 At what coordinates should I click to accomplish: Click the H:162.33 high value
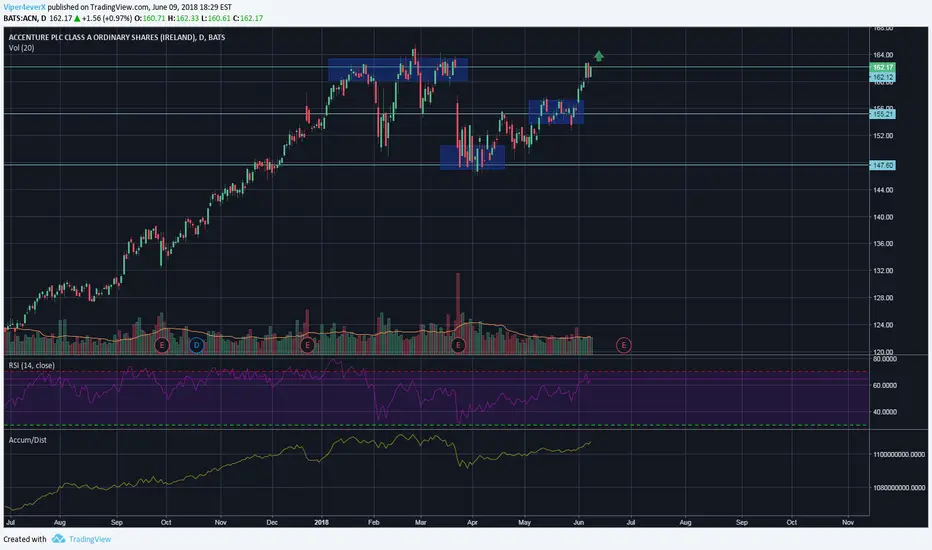click(x=183, y=18)
